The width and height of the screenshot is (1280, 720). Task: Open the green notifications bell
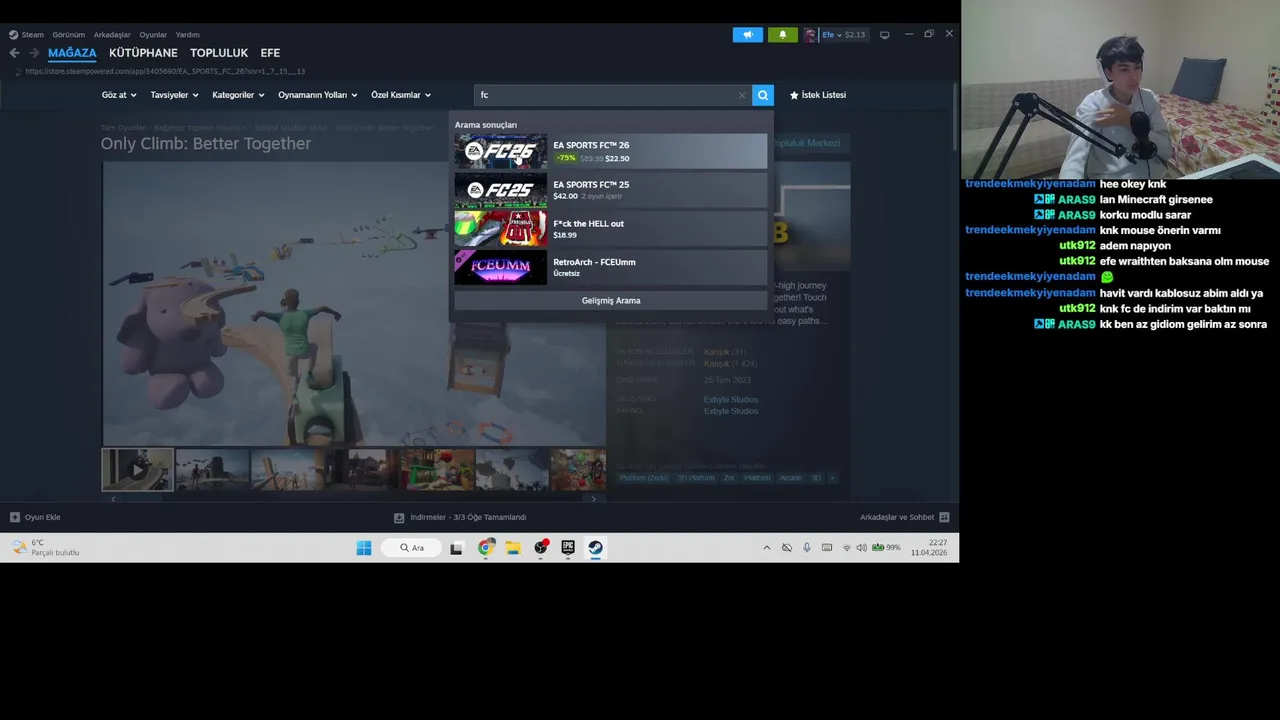[x=782, y=35]
